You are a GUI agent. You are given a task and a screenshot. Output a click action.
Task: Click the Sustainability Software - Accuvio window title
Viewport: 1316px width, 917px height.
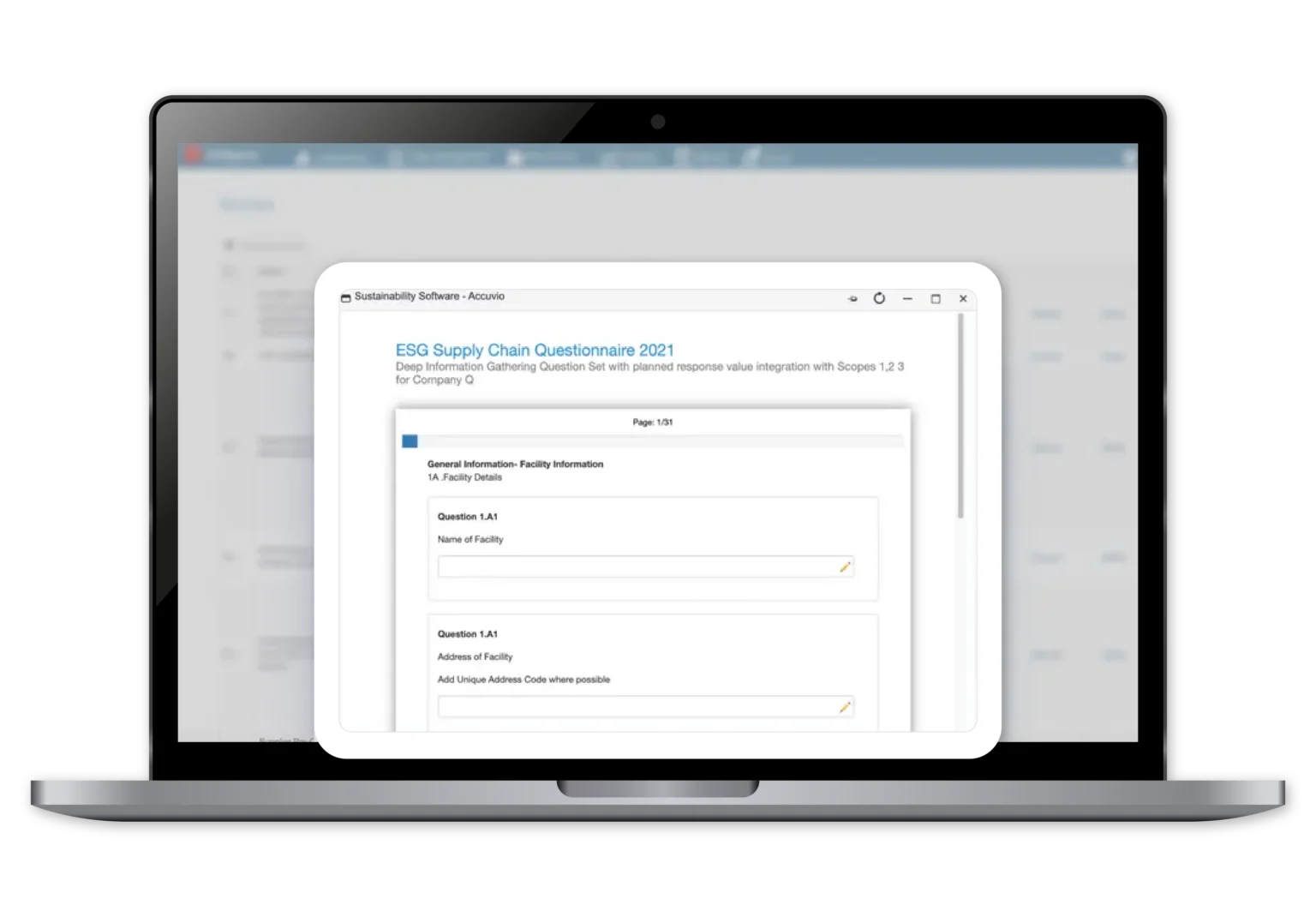click(429, 297)
